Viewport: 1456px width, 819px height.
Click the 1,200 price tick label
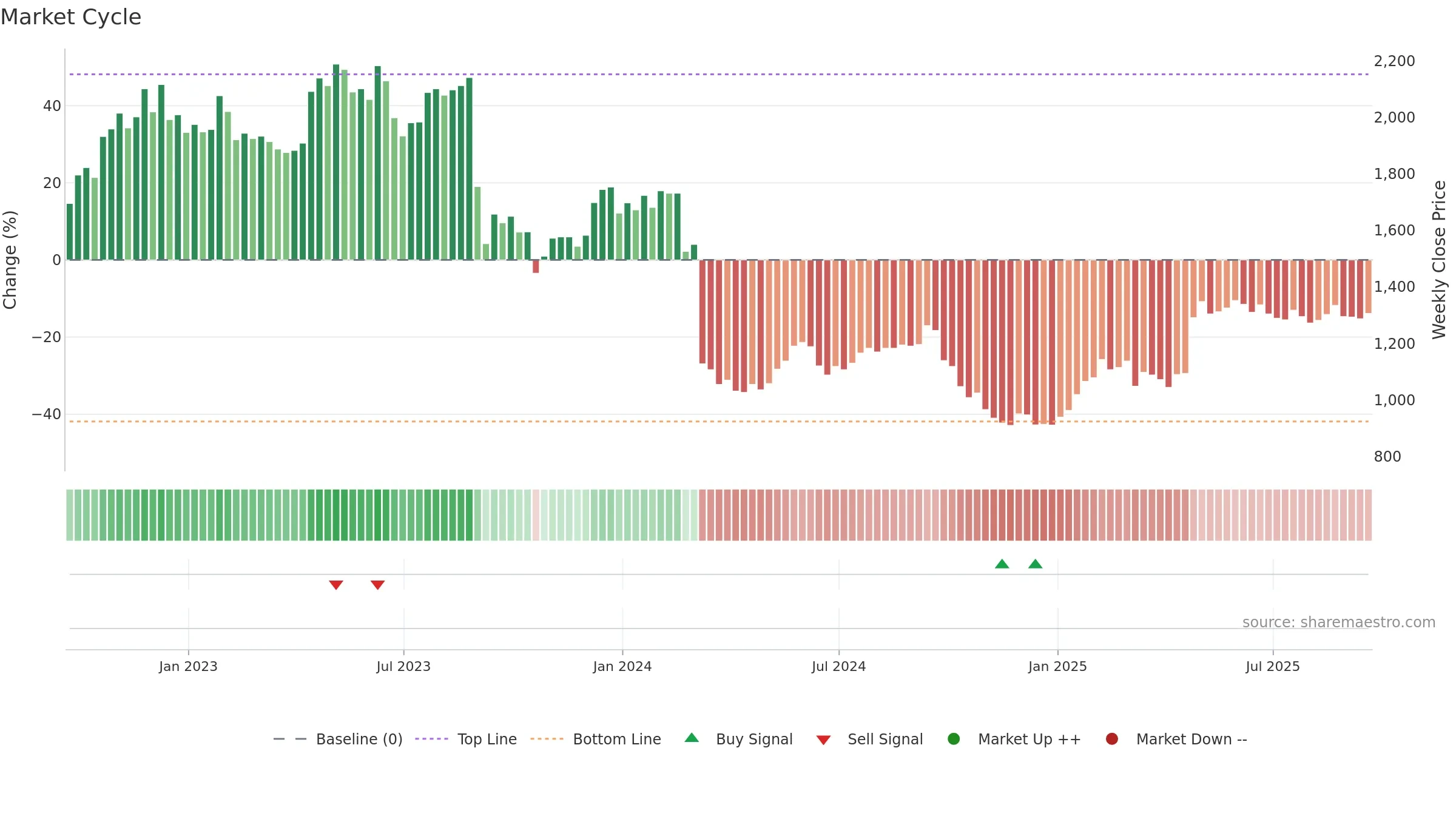point(1394,343)
